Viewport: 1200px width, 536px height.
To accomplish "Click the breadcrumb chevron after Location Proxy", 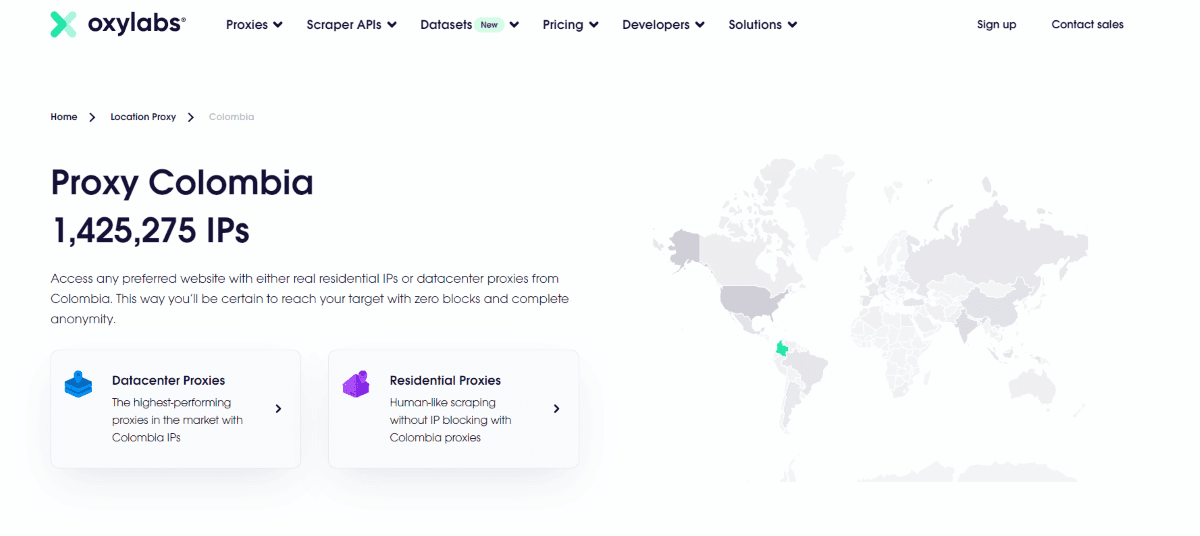I will pos(191,117).
